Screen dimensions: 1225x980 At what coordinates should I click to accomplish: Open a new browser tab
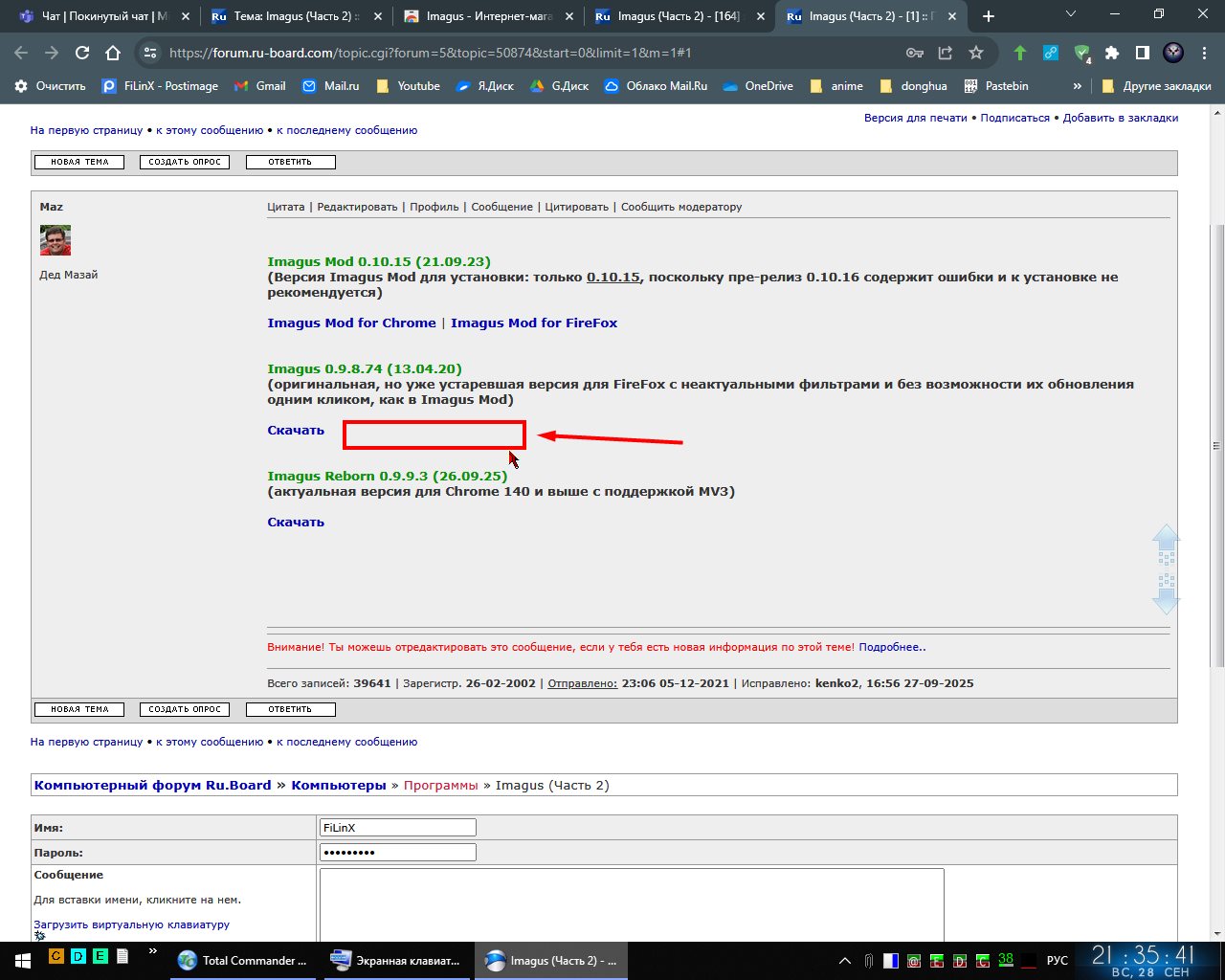989,16
